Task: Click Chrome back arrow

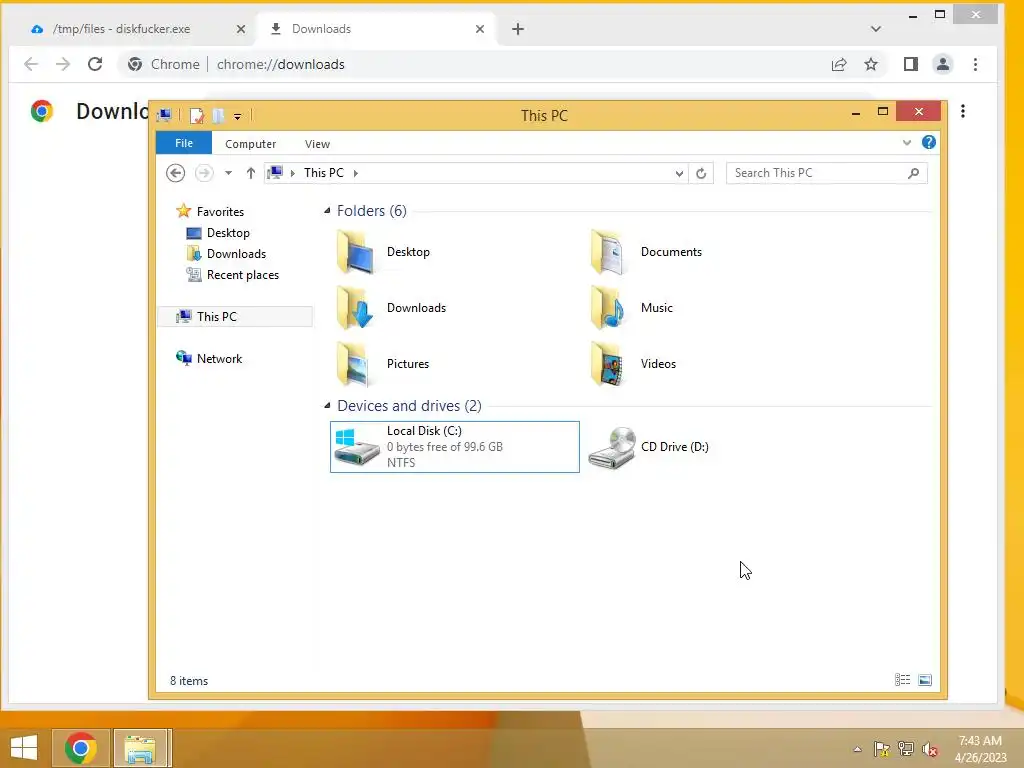Action: pos(31,64)
